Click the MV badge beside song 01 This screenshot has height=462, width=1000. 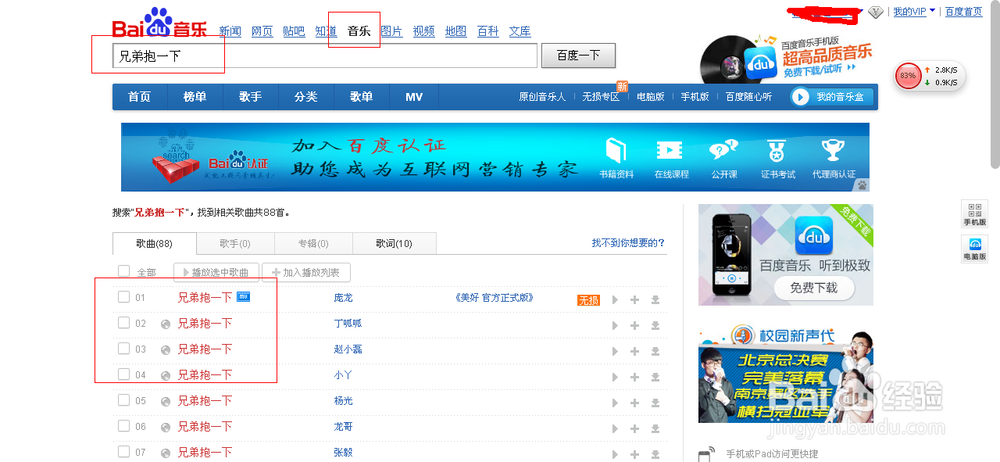(243, 297)
